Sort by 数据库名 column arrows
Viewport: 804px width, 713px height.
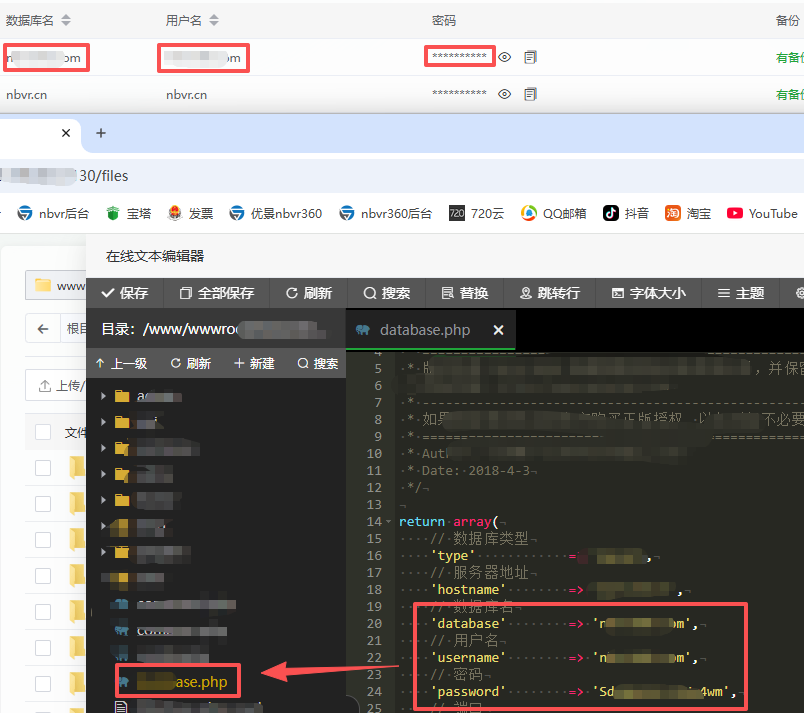(66, 20)
